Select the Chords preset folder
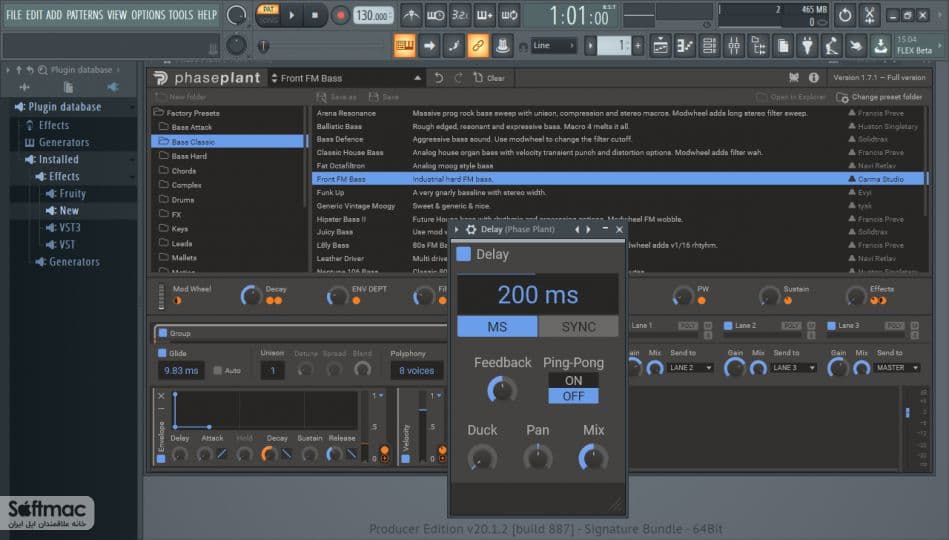The height and width of the screenshot is (540, 949). pos(183,171)
